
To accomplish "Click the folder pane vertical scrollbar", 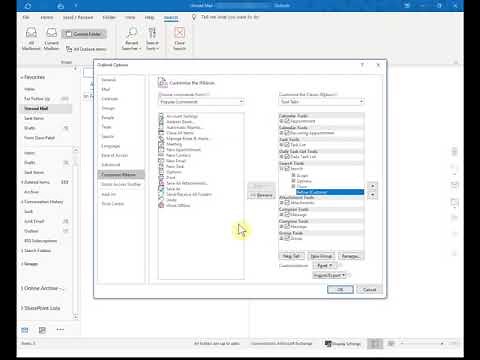I will 76,233.
